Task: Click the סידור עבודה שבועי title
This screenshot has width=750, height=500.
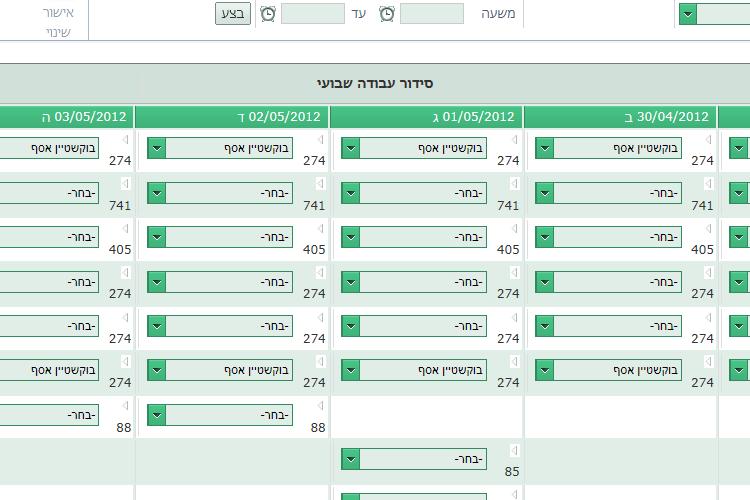Action: click(x=375, y=83)
